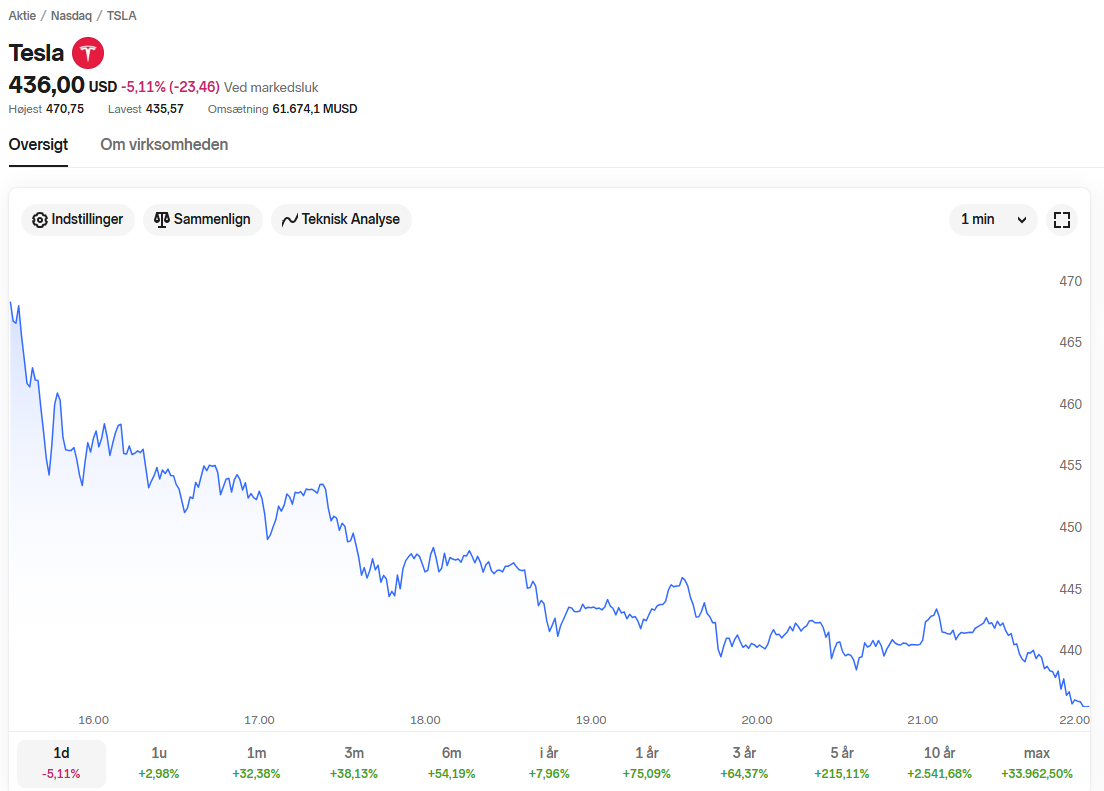Click the 455 y-axis label
The image size is (1104, 791).
click(1070, 466)
